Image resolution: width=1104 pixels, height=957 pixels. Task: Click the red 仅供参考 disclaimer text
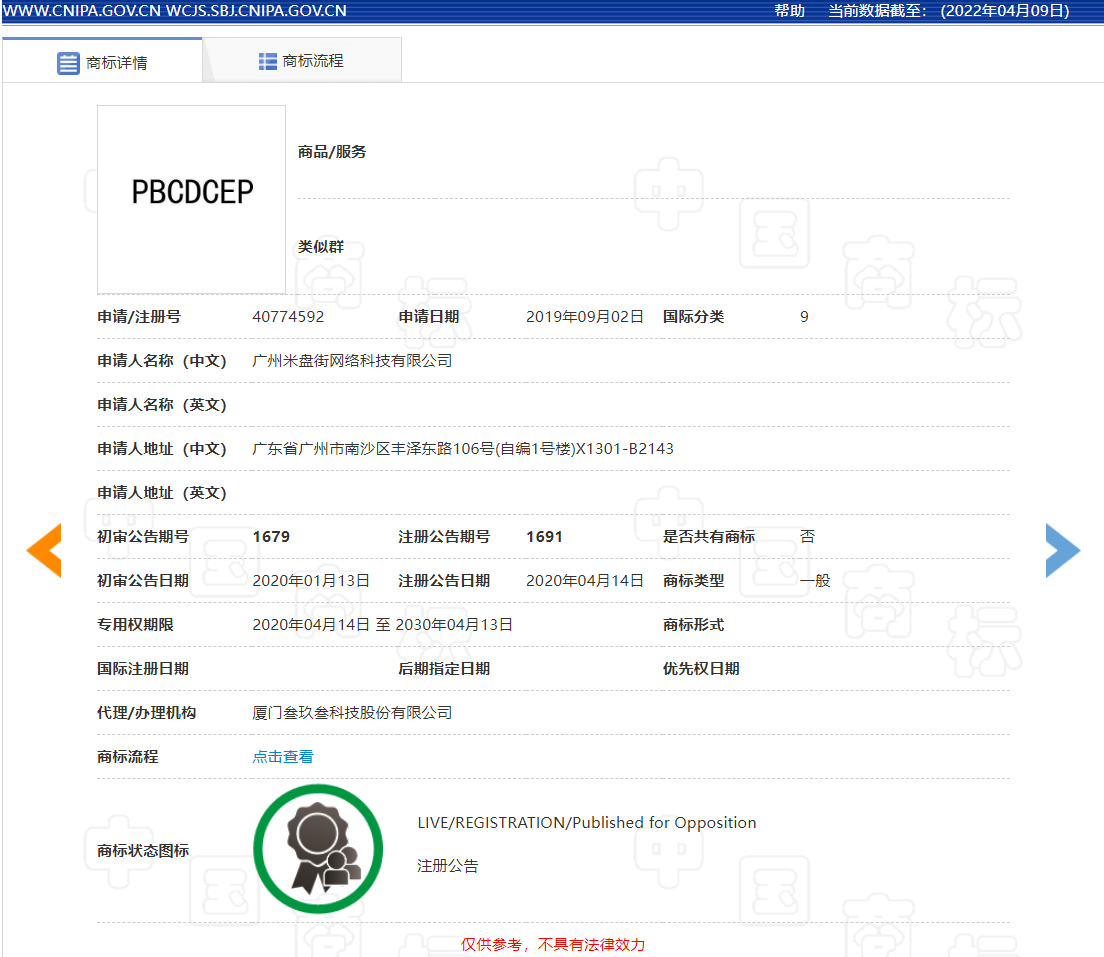[x=553, y=944]
